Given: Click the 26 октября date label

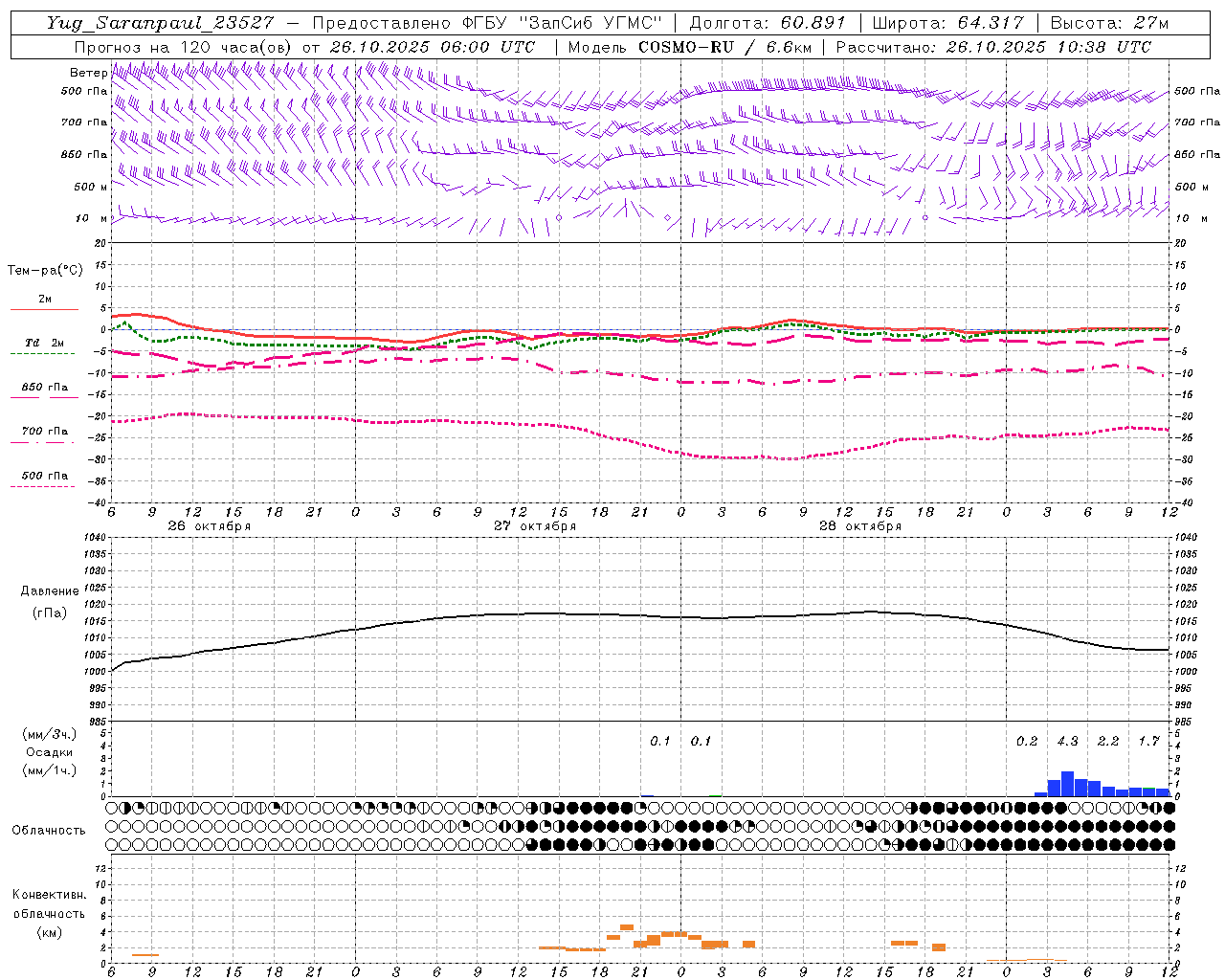Looking at the screenshot, I should pos(209,526).
